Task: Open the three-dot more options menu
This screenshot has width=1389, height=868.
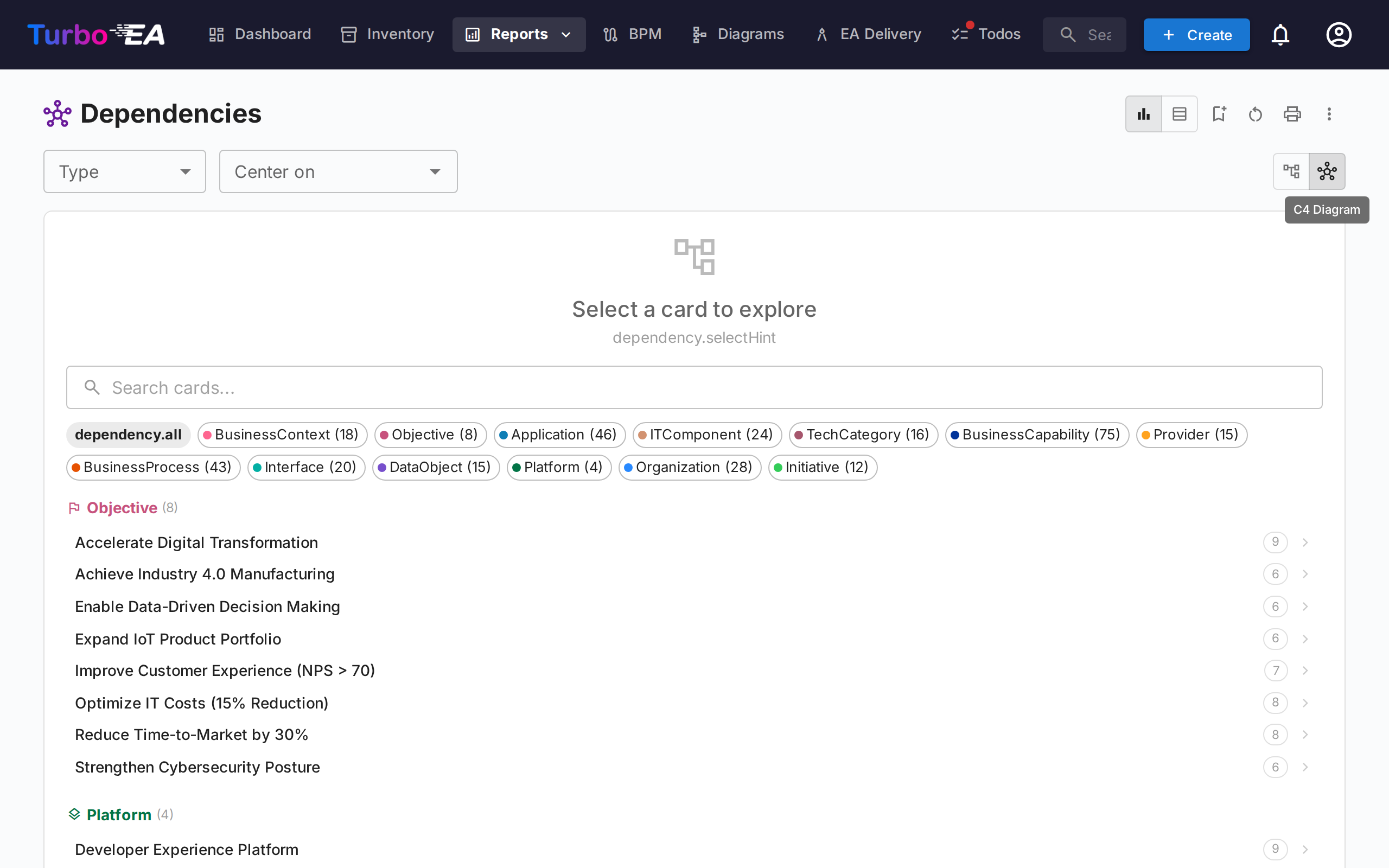Action: (1329, 114)
